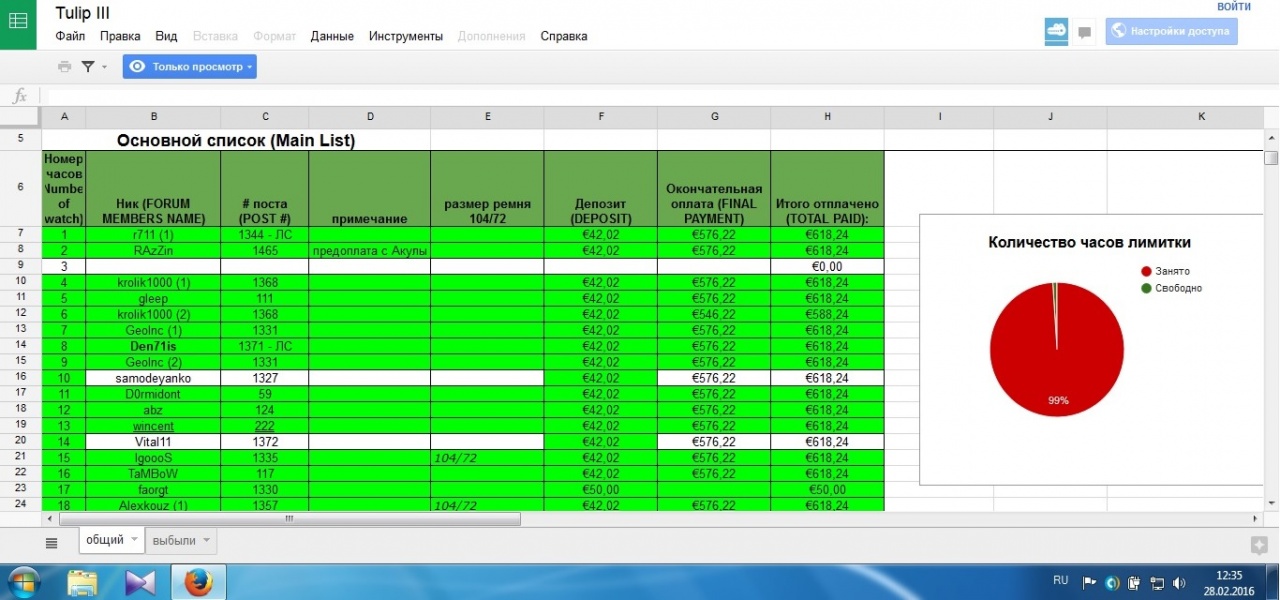Open the all sheets list icon

(52, 542)
